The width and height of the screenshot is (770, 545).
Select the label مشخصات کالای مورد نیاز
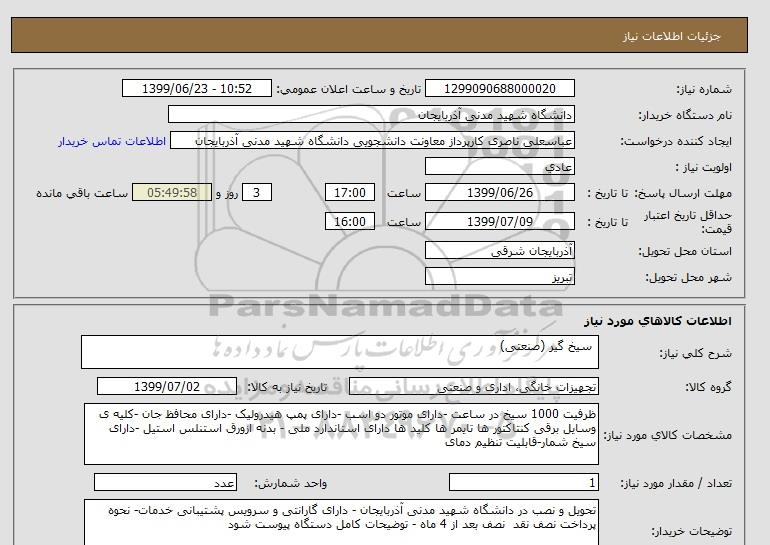667,435
